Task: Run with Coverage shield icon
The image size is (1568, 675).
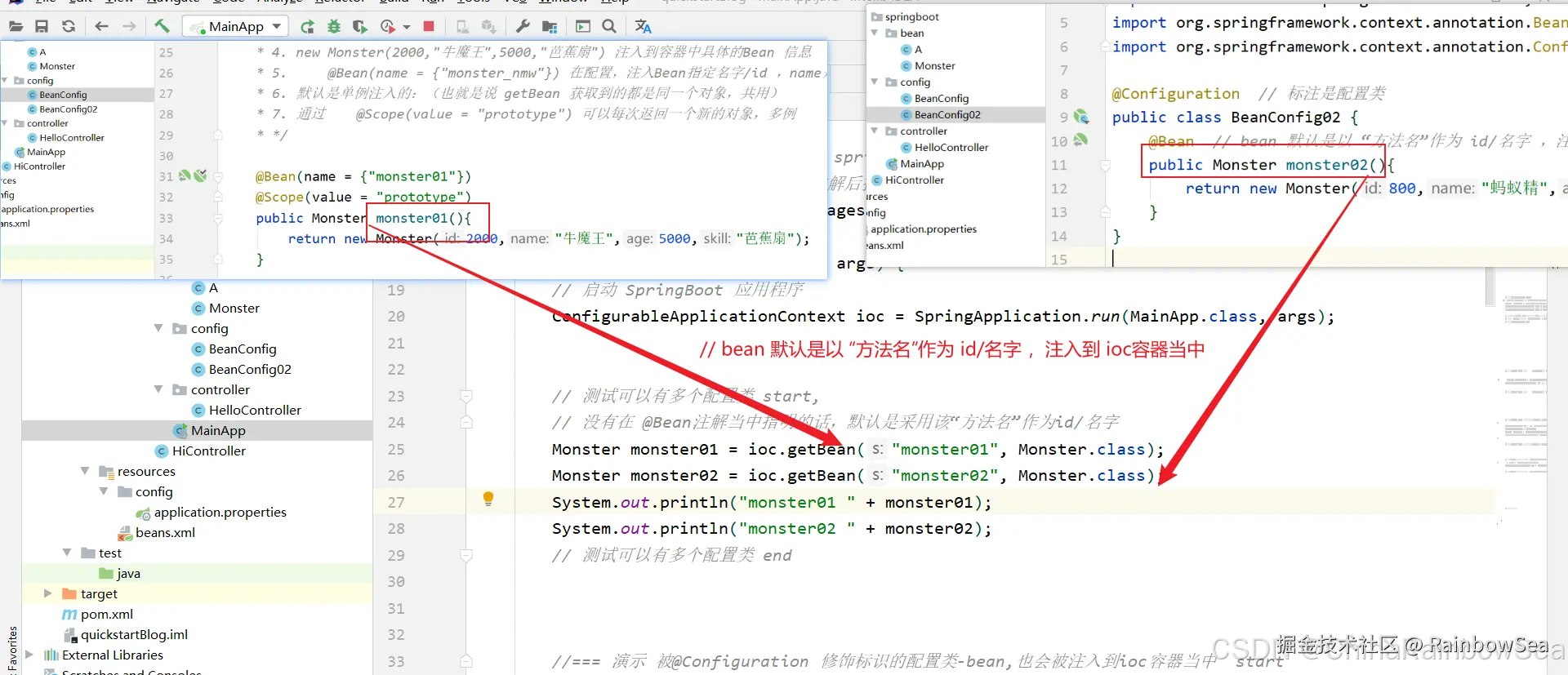Action: [359, 26]
